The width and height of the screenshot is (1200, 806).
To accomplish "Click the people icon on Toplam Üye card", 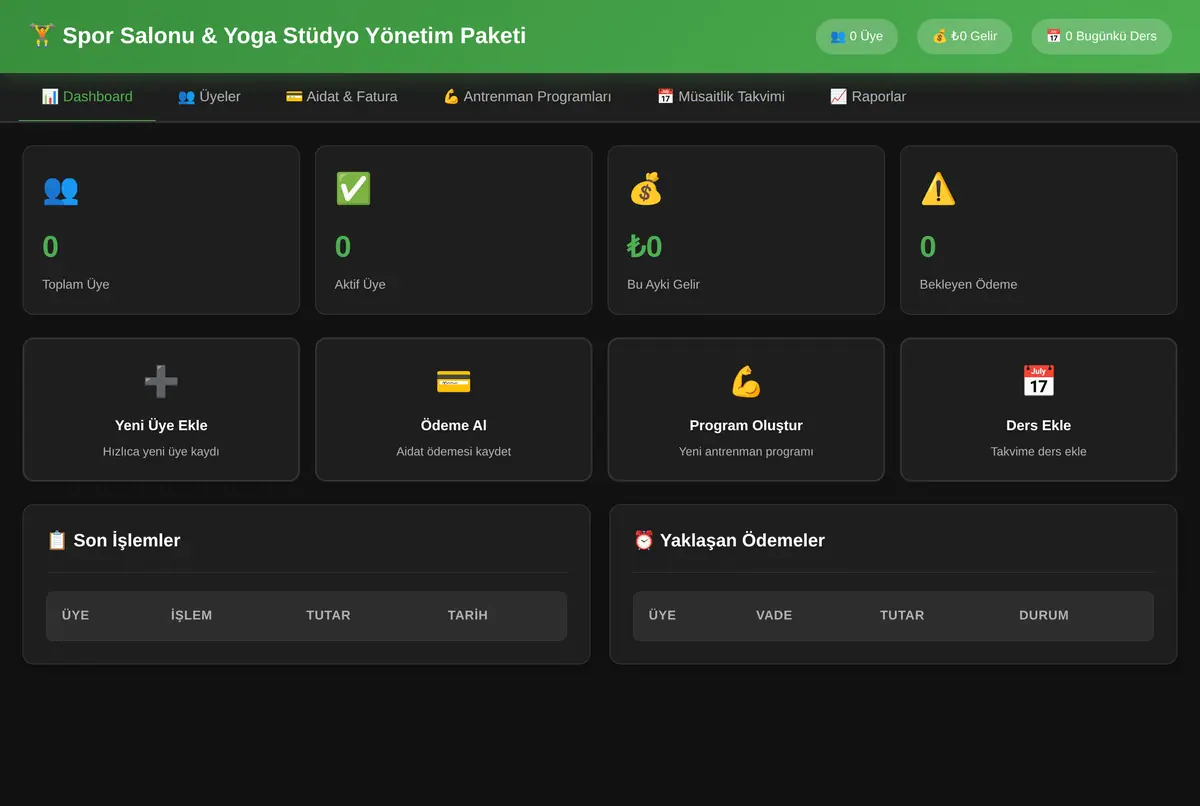I will coord(60,189).
